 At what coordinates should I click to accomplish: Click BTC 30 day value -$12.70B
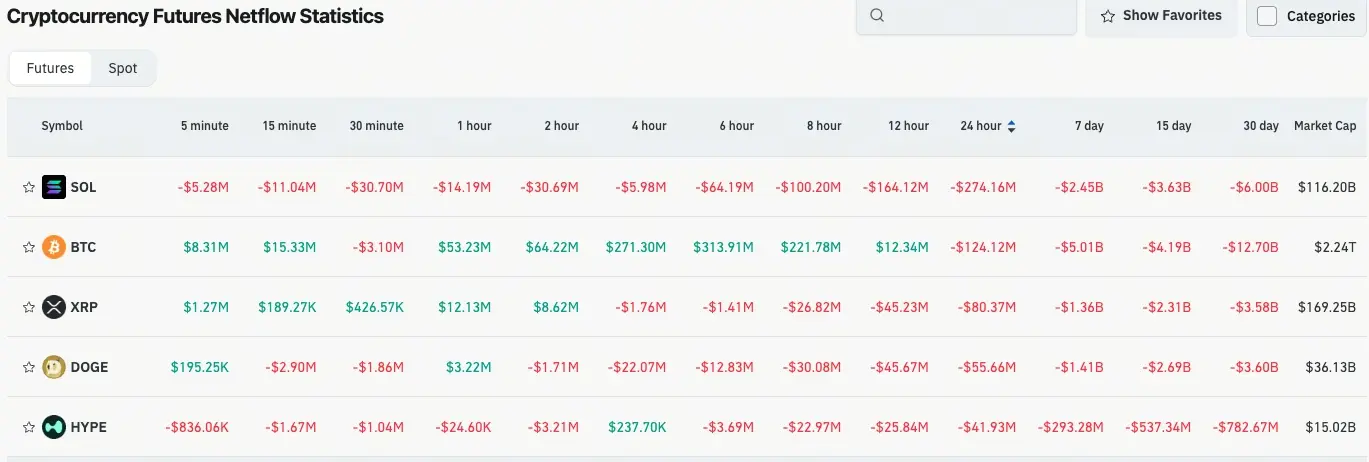(1251, 247)
